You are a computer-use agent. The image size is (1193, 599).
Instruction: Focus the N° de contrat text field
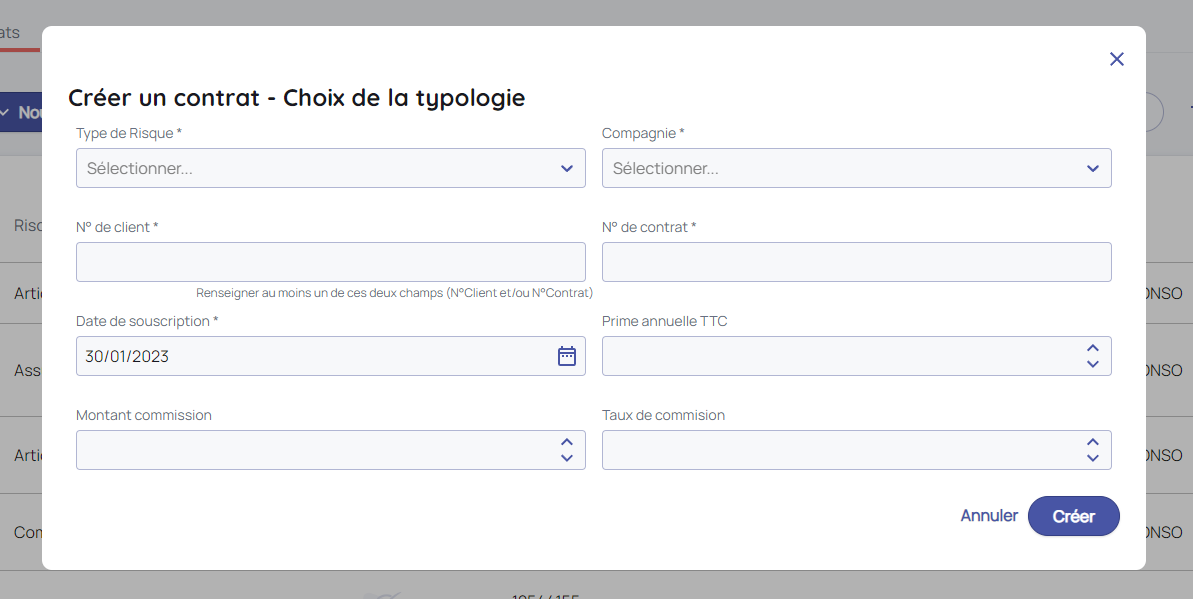856,262
